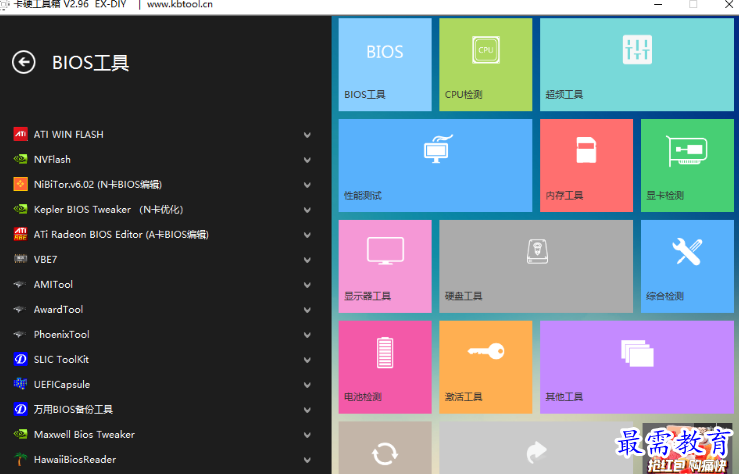739x474 pixels.
Task: Open the 电池检测 battery tile
Action: pyautogui.click(x=385, y=367)
